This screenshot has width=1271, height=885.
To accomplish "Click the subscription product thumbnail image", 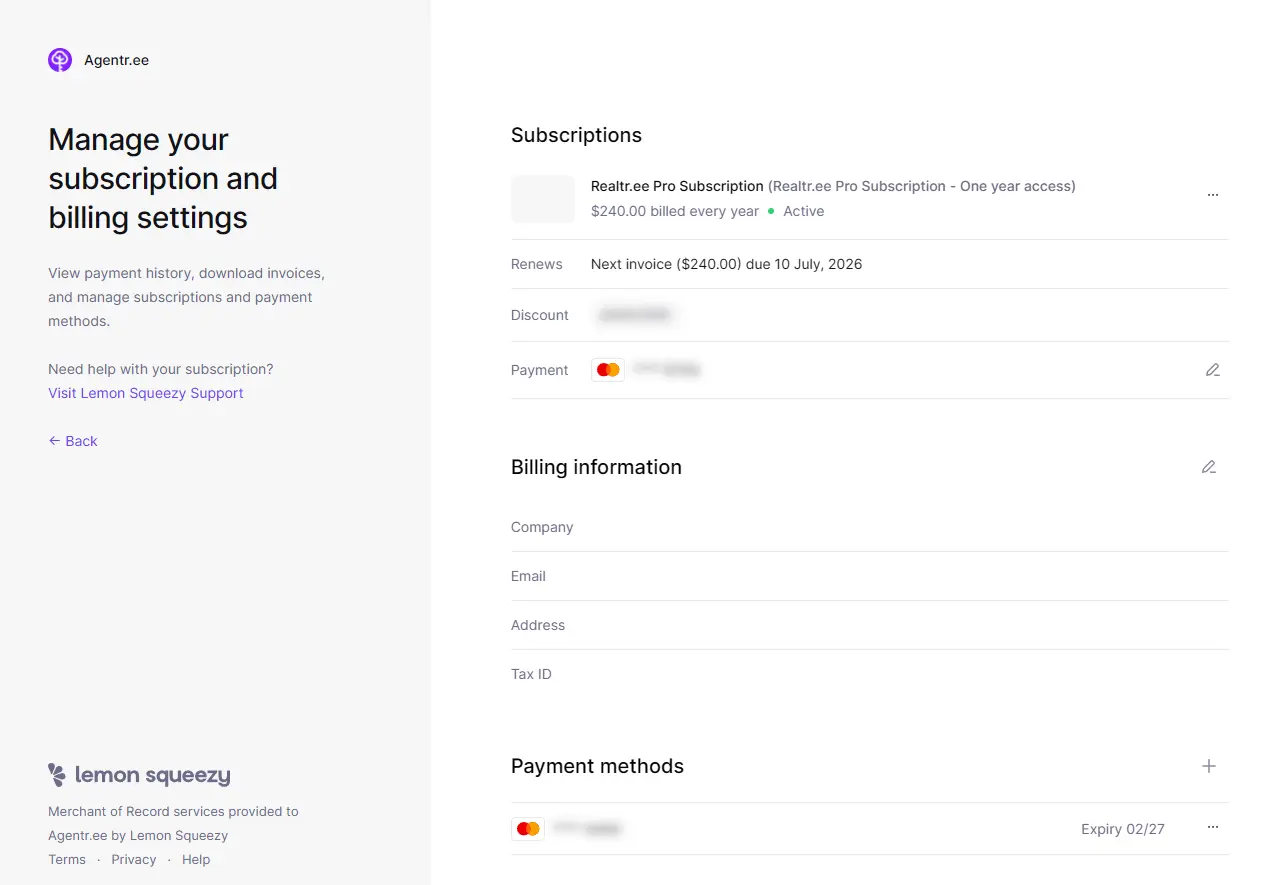I will (542, 198).
